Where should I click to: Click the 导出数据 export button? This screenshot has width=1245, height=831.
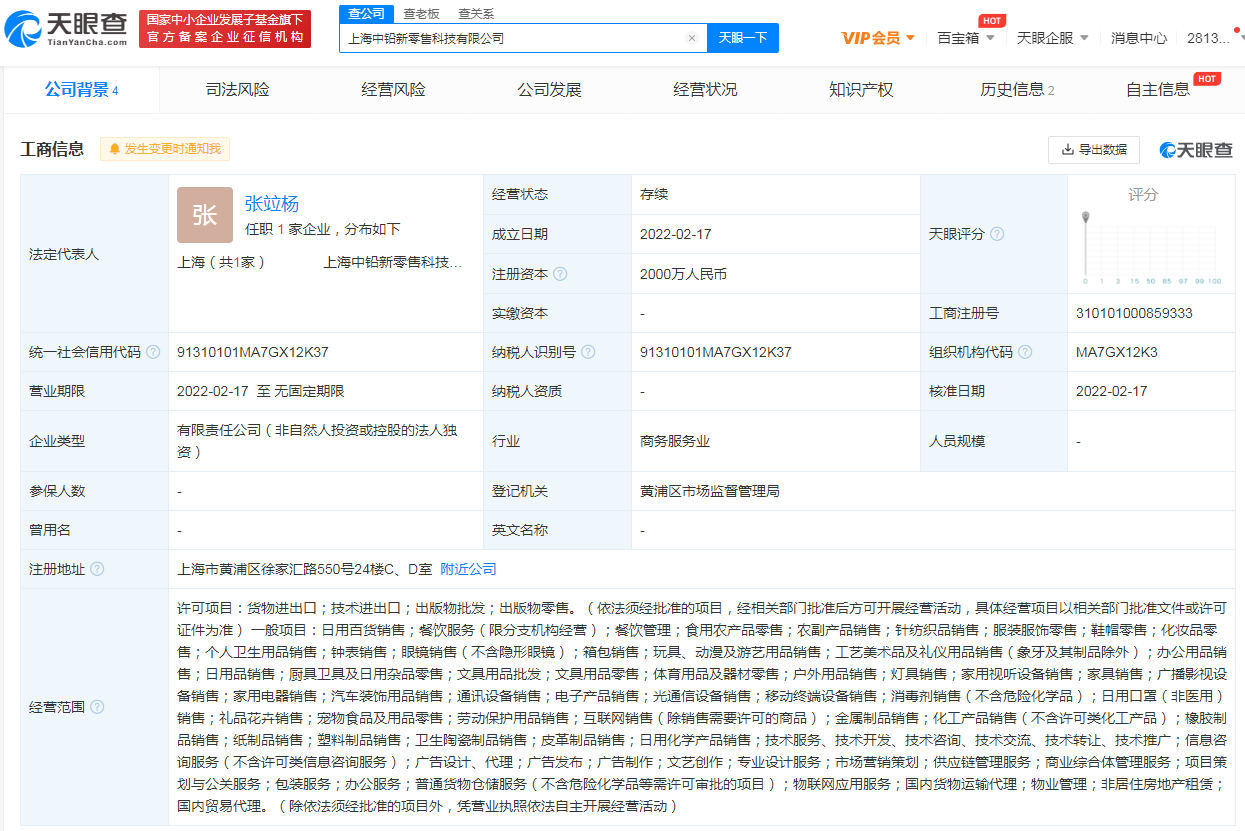(1093, 149)
